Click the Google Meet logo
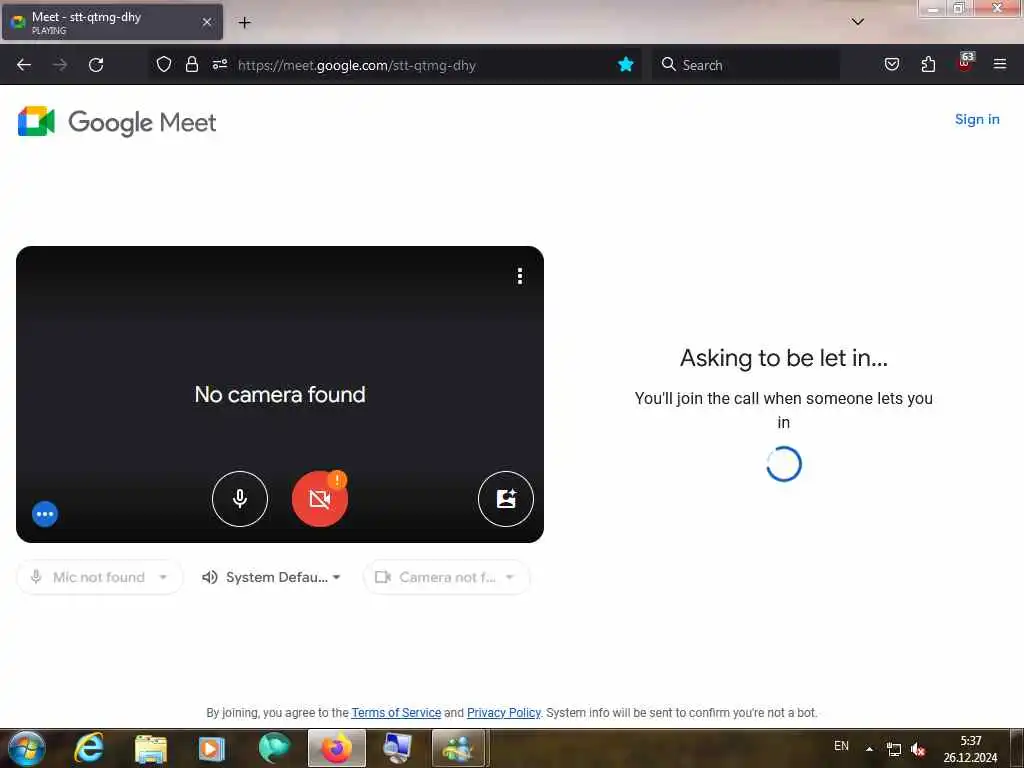The width and height of the screenshot is (1024, 768). click(x=117, y=122)
